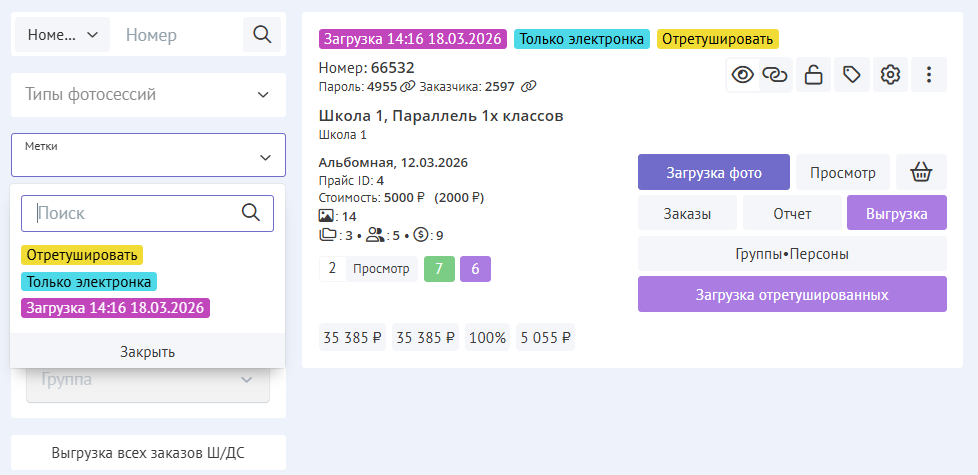Click the Выгрузка button
978x475 pixels.
pos(896,213)
